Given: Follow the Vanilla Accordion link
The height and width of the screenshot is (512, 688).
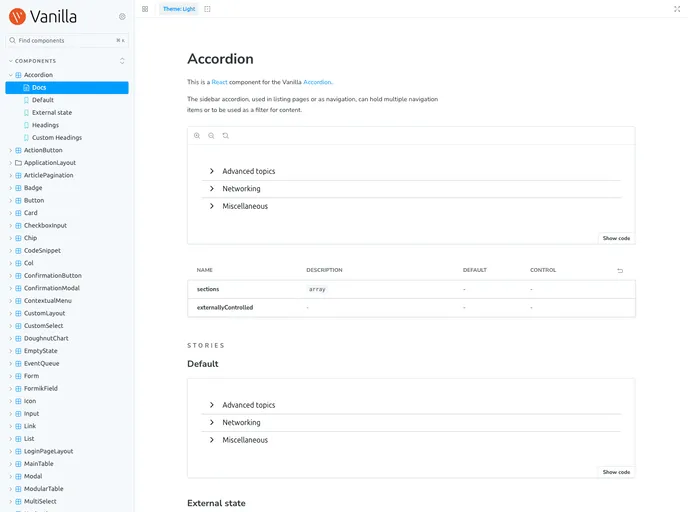Looking at the screenshot, I should pos(317,82).
